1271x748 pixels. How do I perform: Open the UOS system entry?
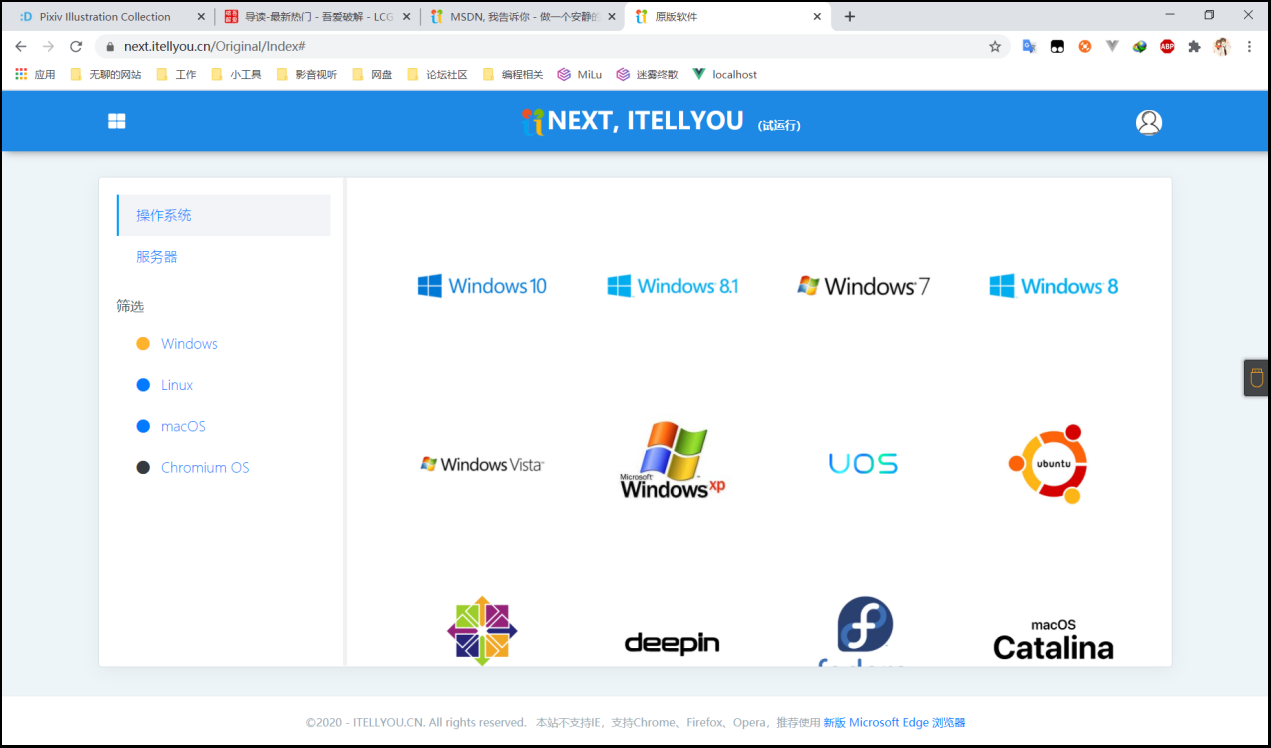point(862,463)
